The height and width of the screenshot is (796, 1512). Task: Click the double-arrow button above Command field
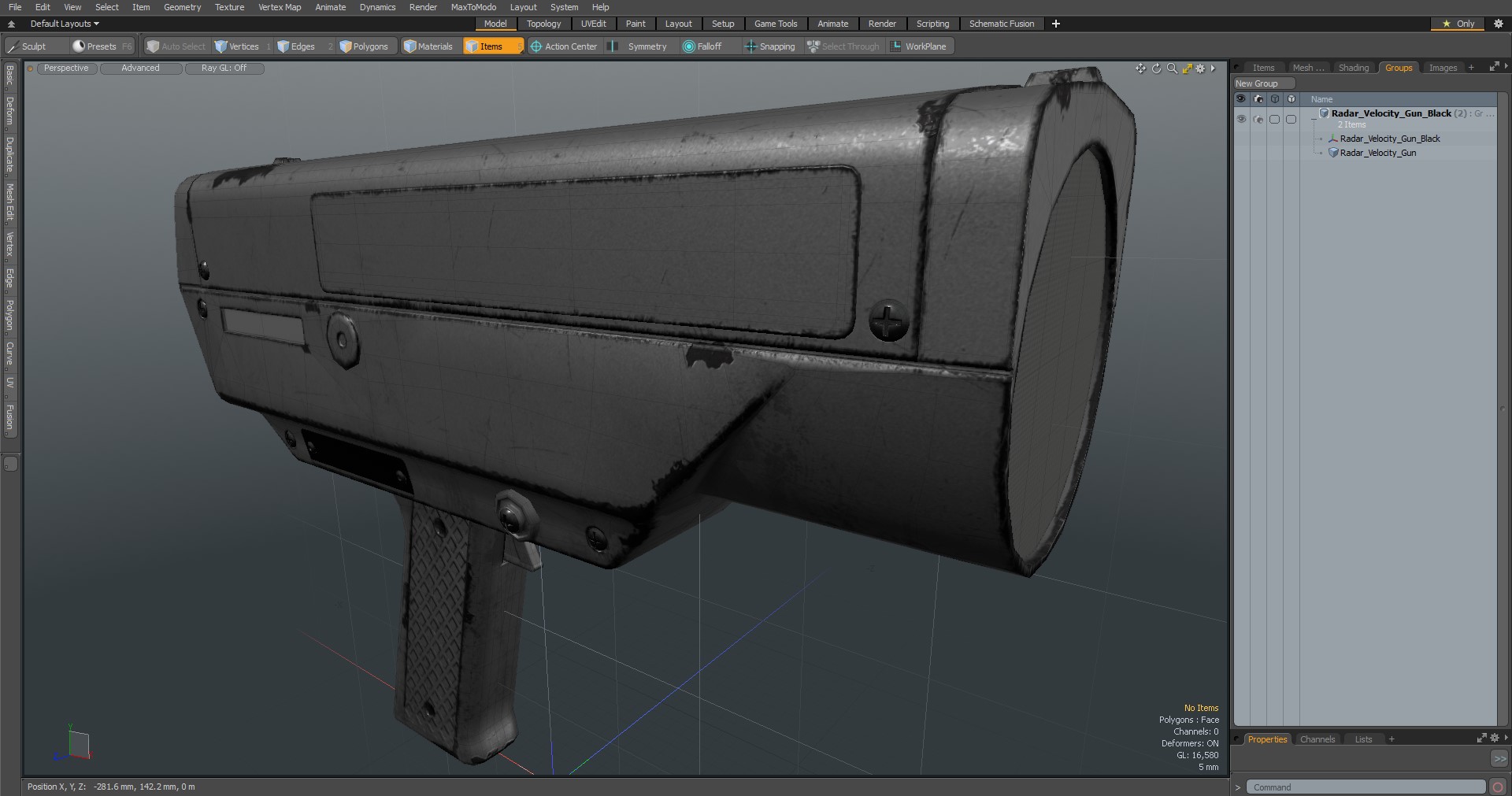[1499, 758]
